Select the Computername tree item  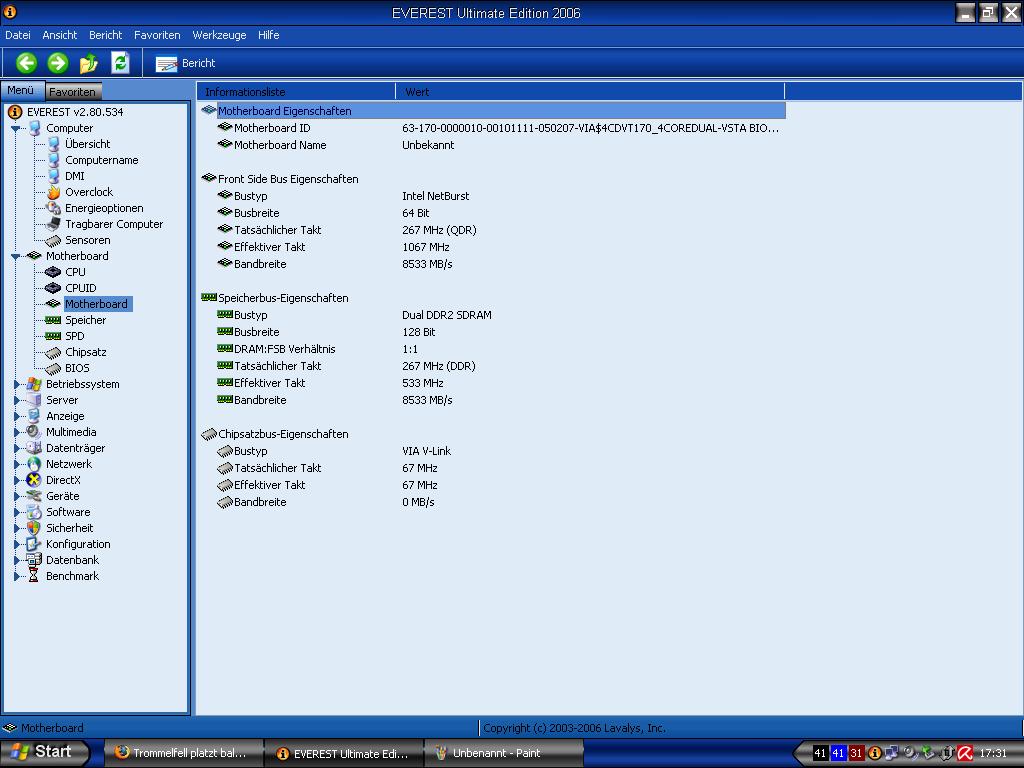pyautogui.click(x=102, y=160)
